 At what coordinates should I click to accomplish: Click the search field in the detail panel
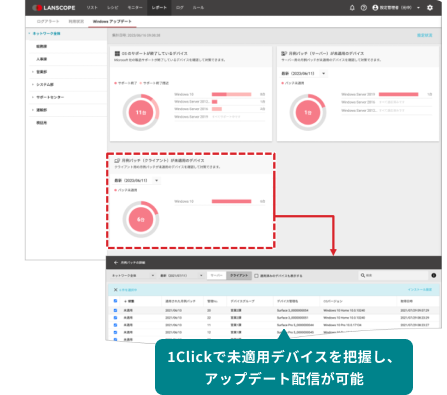click(393, 275)
